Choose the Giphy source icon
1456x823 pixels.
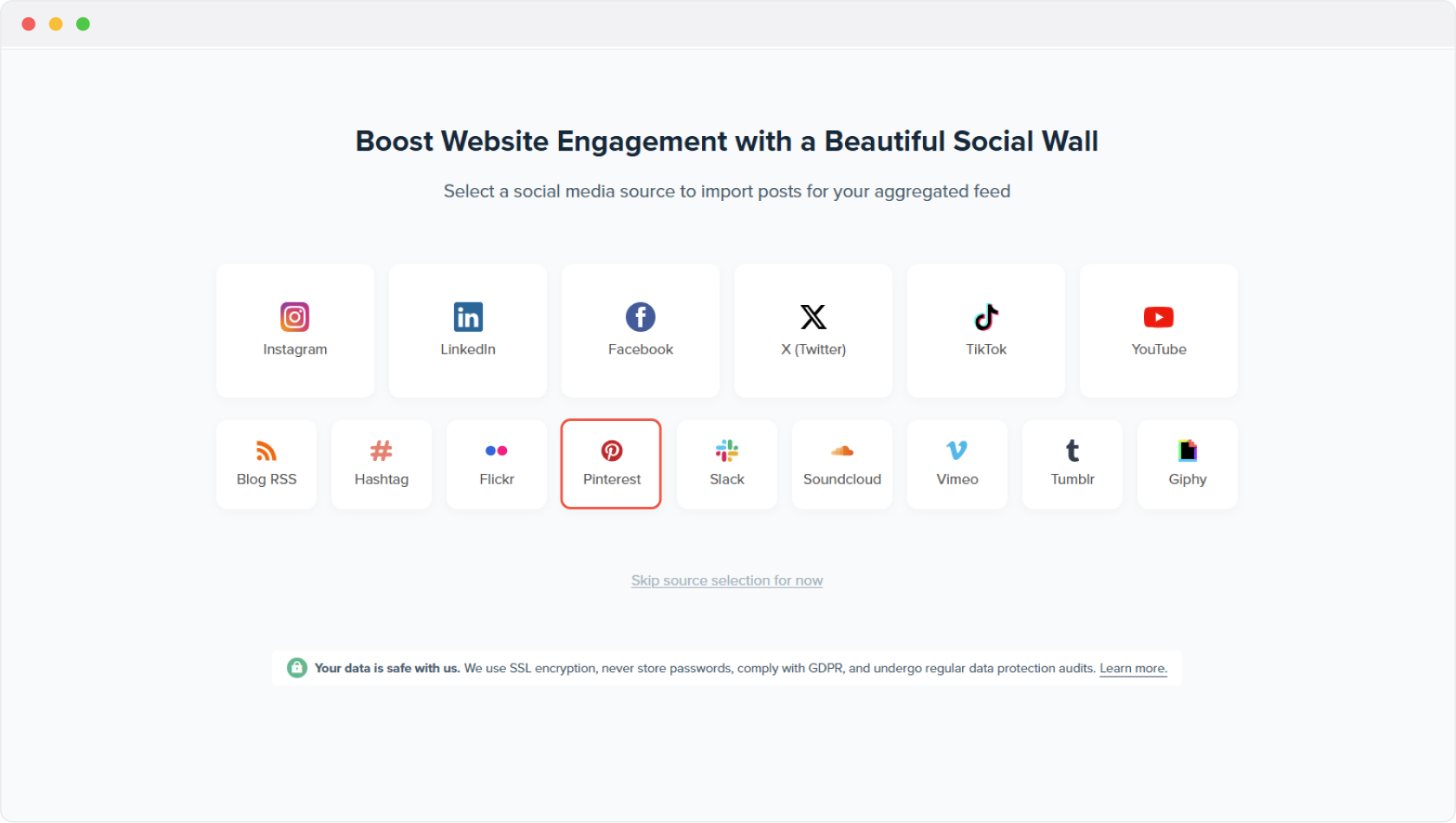1187,450
